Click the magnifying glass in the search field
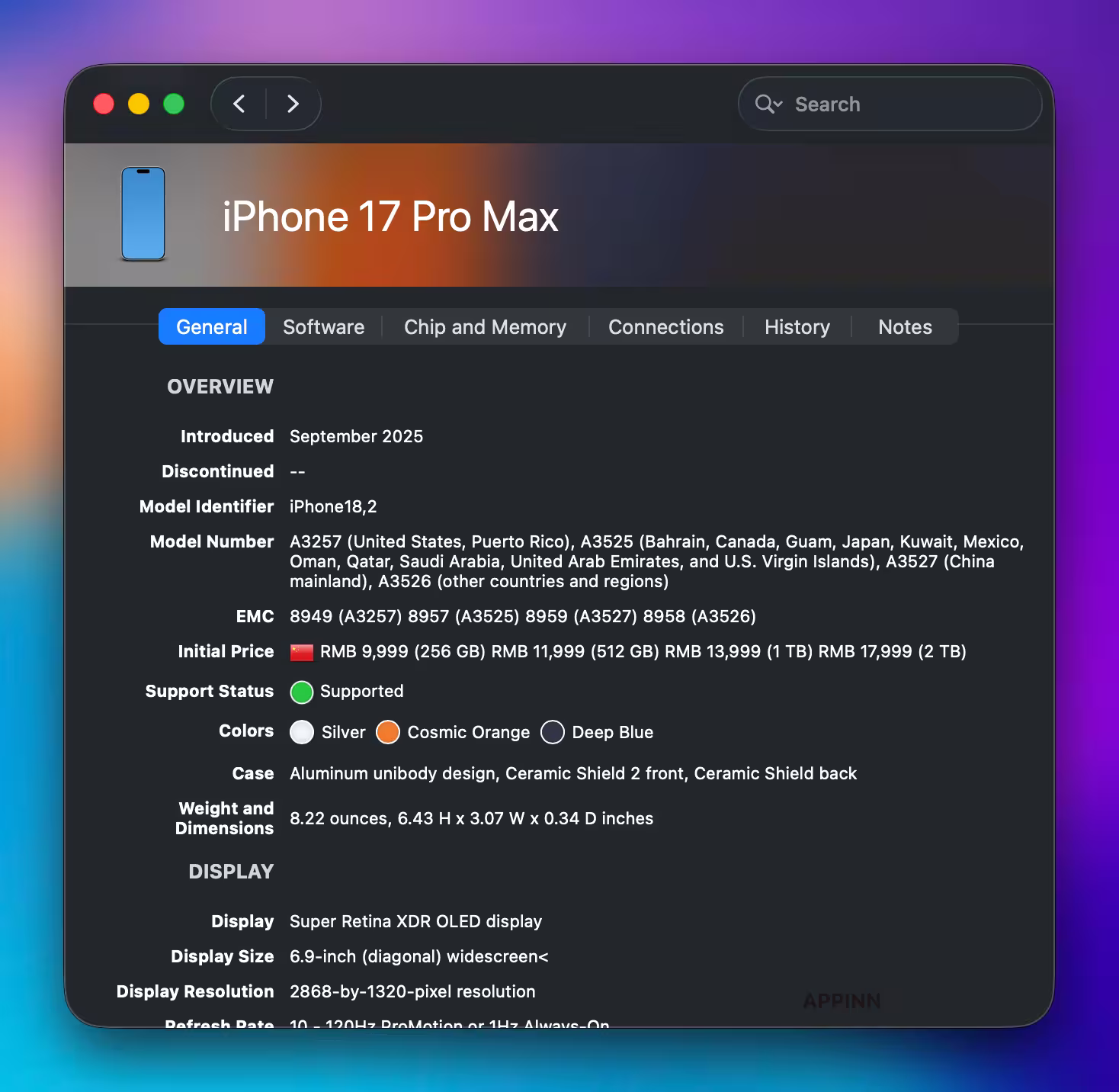The height and width of the screenshot is (1092, 1119). coord(765,104)
